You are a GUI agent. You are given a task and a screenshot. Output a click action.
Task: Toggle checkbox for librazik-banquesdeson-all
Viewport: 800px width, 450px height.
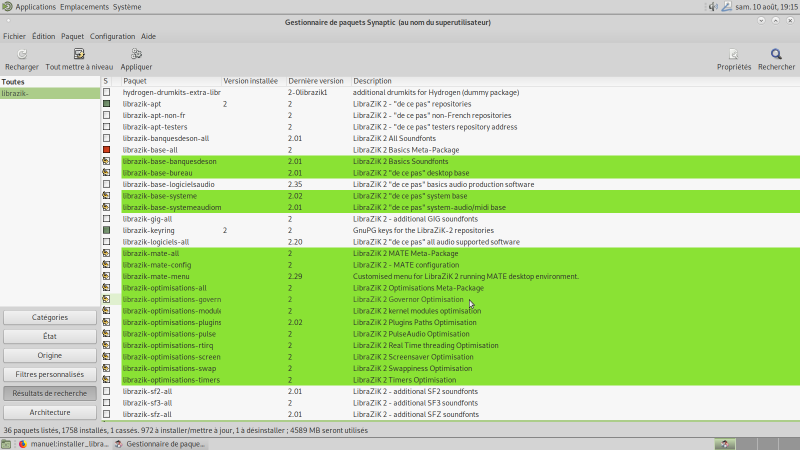pos(106,138)
